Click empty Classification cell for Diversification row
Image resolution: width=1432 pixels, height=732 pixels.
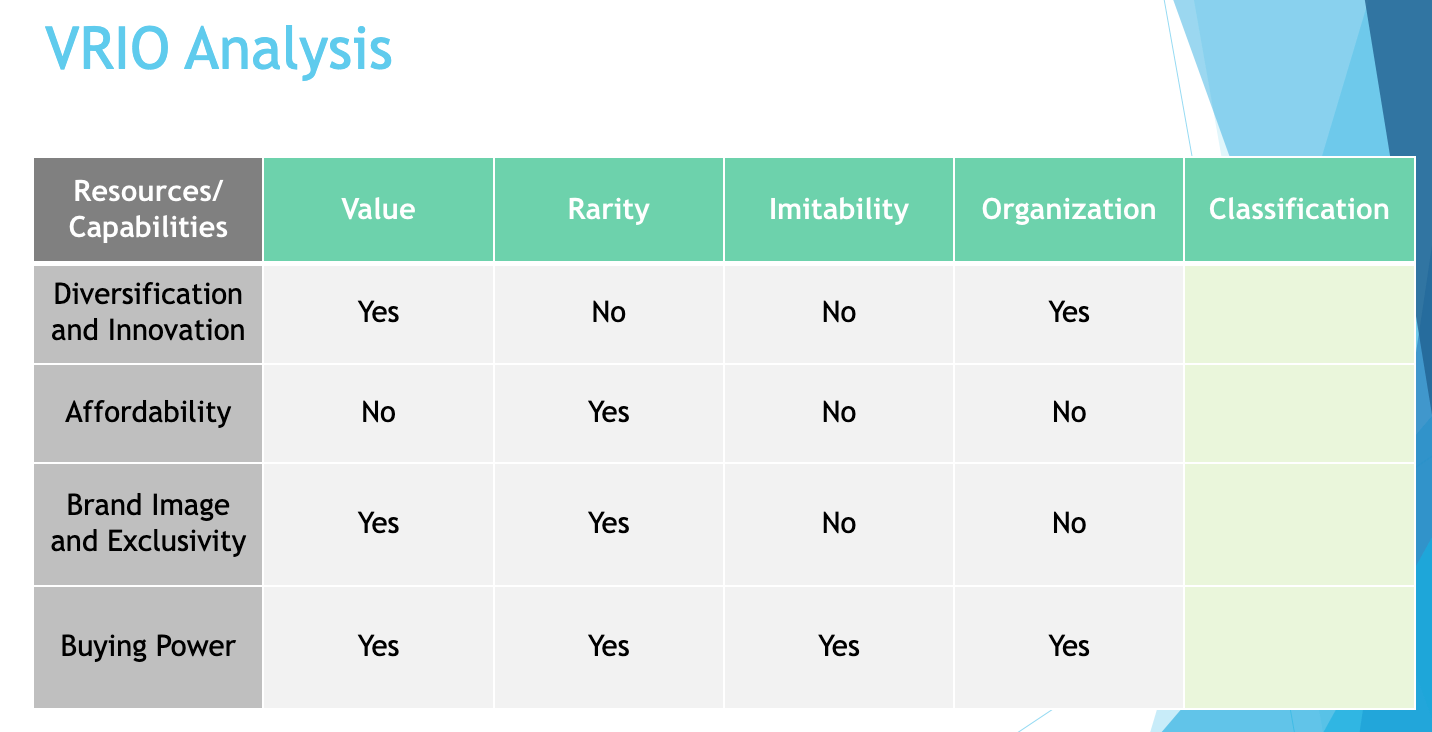1299,313
